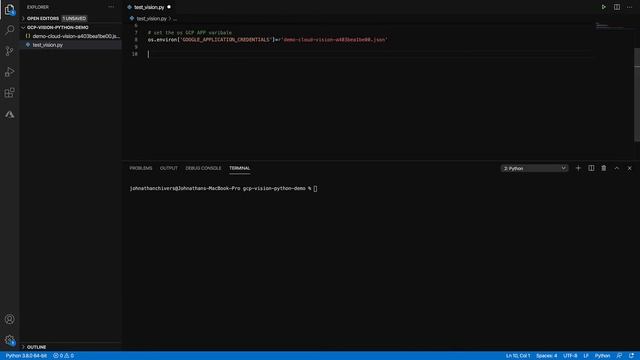The height and width of the screenshot is (360, 640).
Task: Kill terminal with trash icon
Action: click(x=604, y=168)
